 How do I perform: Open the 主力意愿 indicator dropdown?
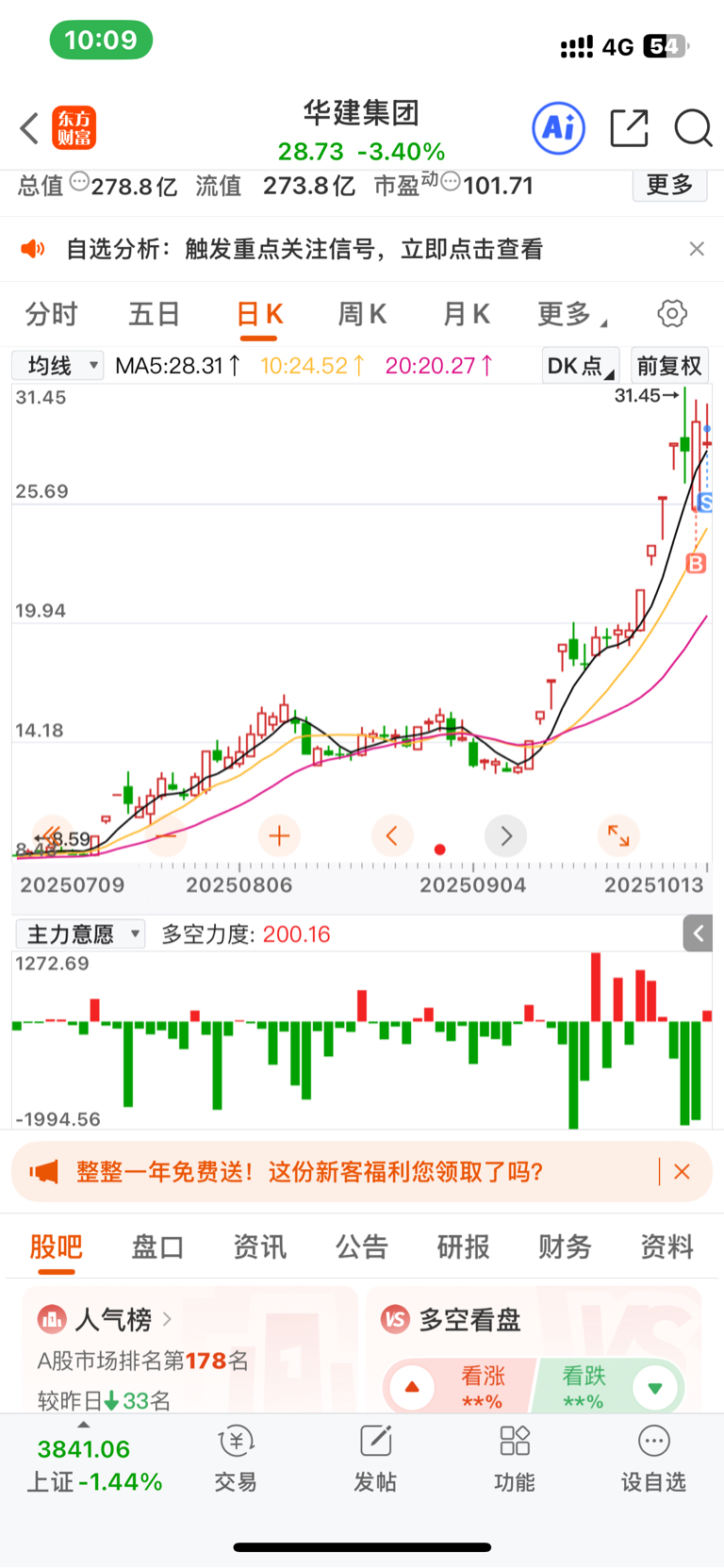click(x=80, y=933)
